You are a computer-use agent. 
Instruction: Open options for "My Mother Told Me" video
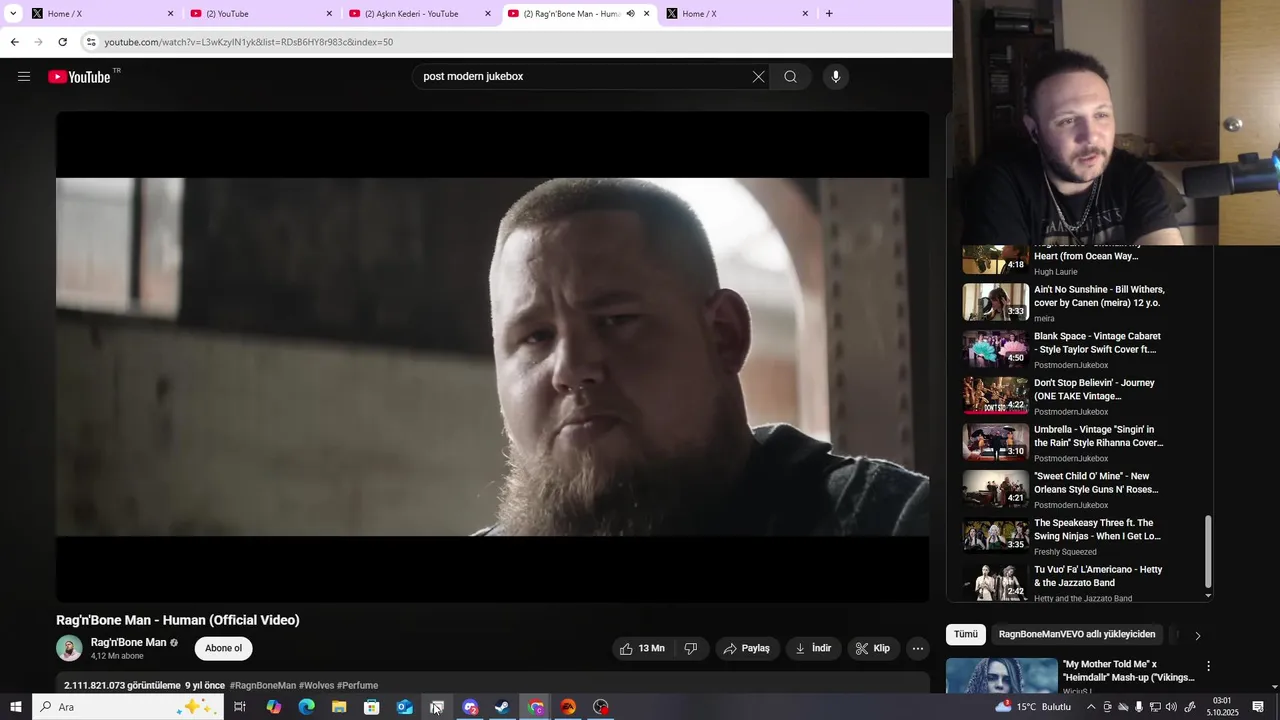coord(1208,666)
